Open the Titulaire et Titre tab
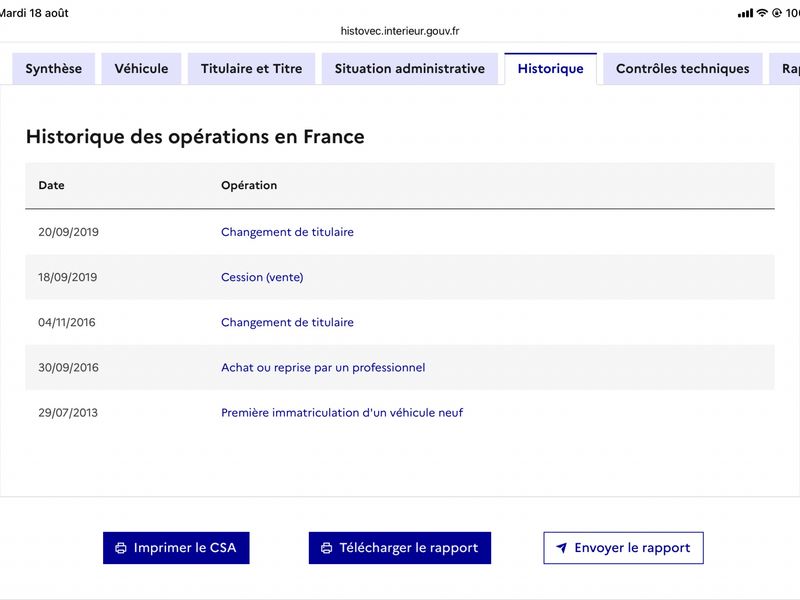Image resolution: width=800 pixels, height=600 pixels. coord(252,68)
